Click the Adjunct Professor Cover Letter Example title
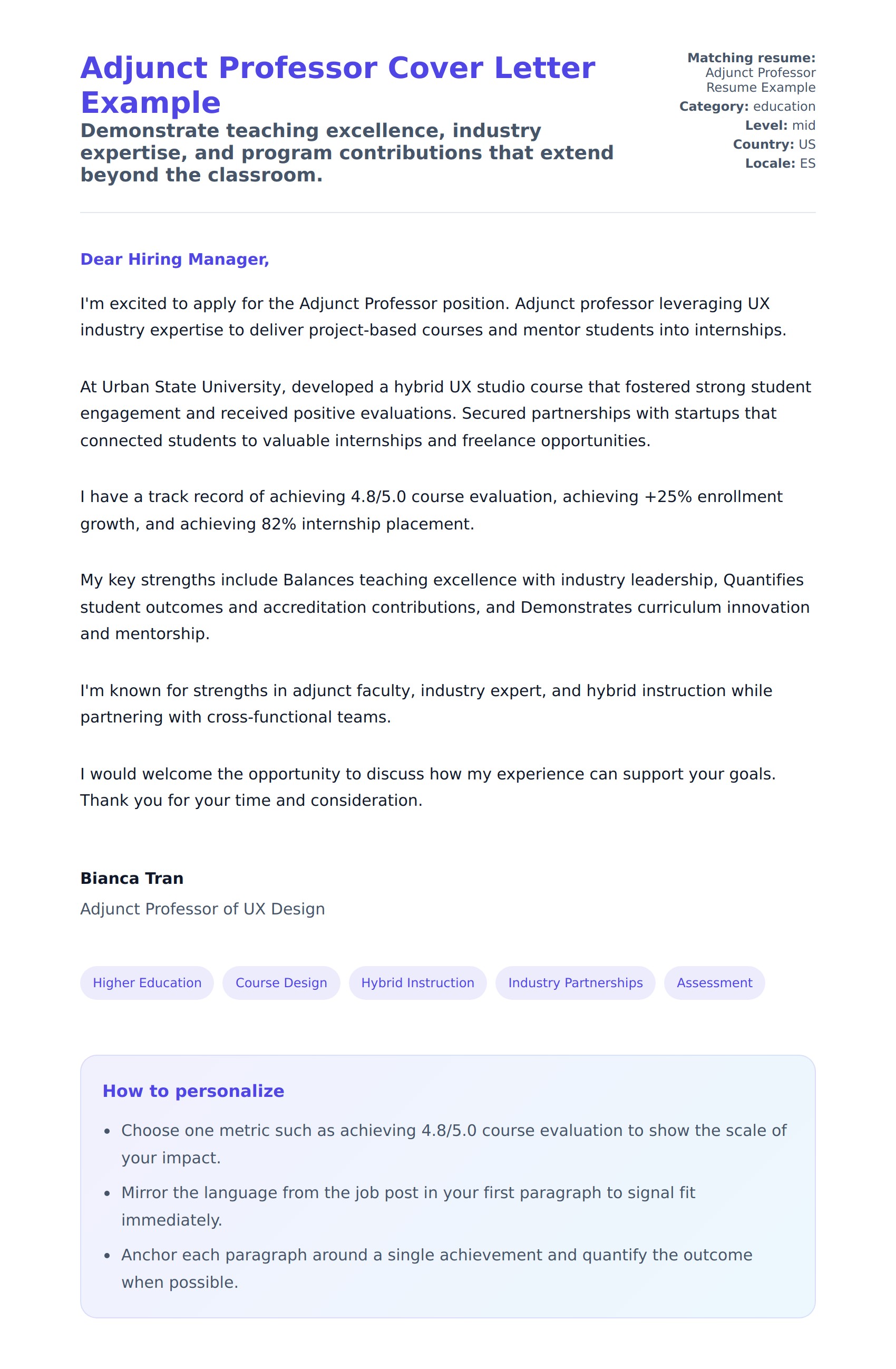The image size is (896, 1369). (337, 84)
